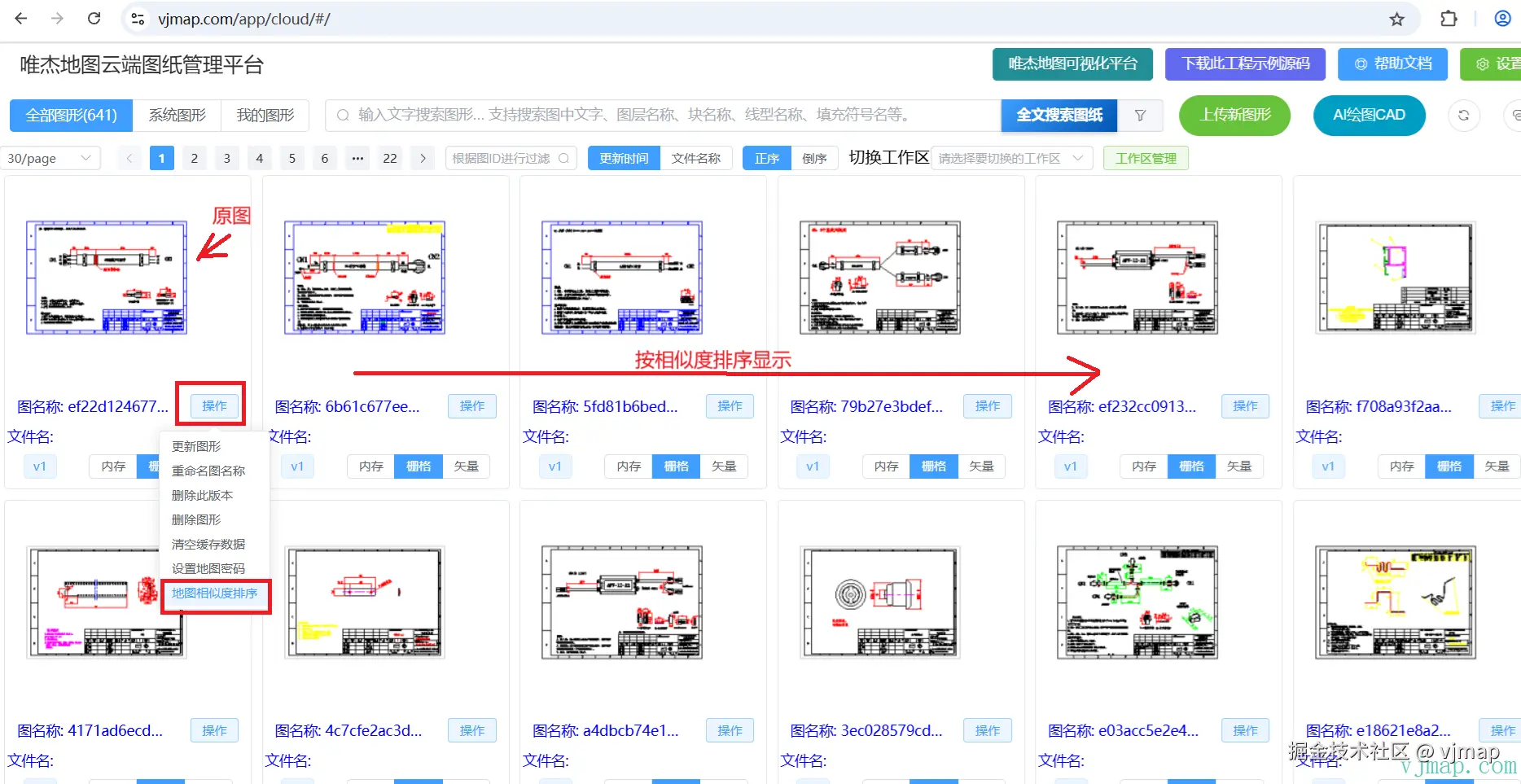This screenshot has height=784, width=1521.
Task: Open 操作 menu for map a4dbcb74e1
Action: (730, 730)
